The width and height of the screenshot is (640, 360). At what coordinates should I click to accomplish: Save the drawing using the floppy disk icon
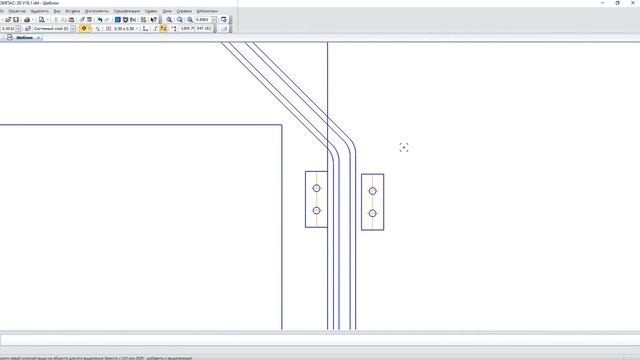pyautogui.click(x=16, y=20)
